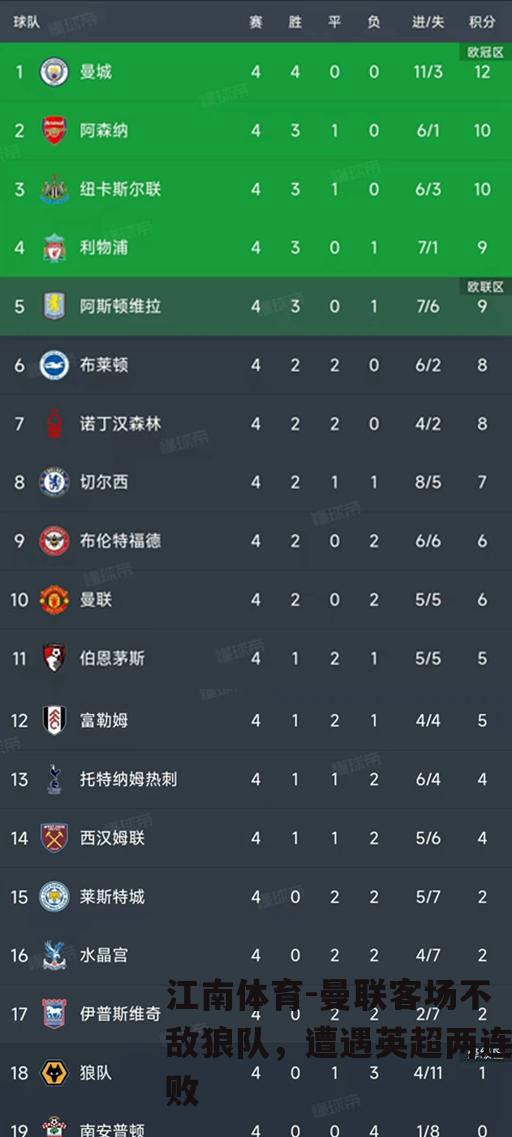Click the Tottenham club crest

[54, 779]
